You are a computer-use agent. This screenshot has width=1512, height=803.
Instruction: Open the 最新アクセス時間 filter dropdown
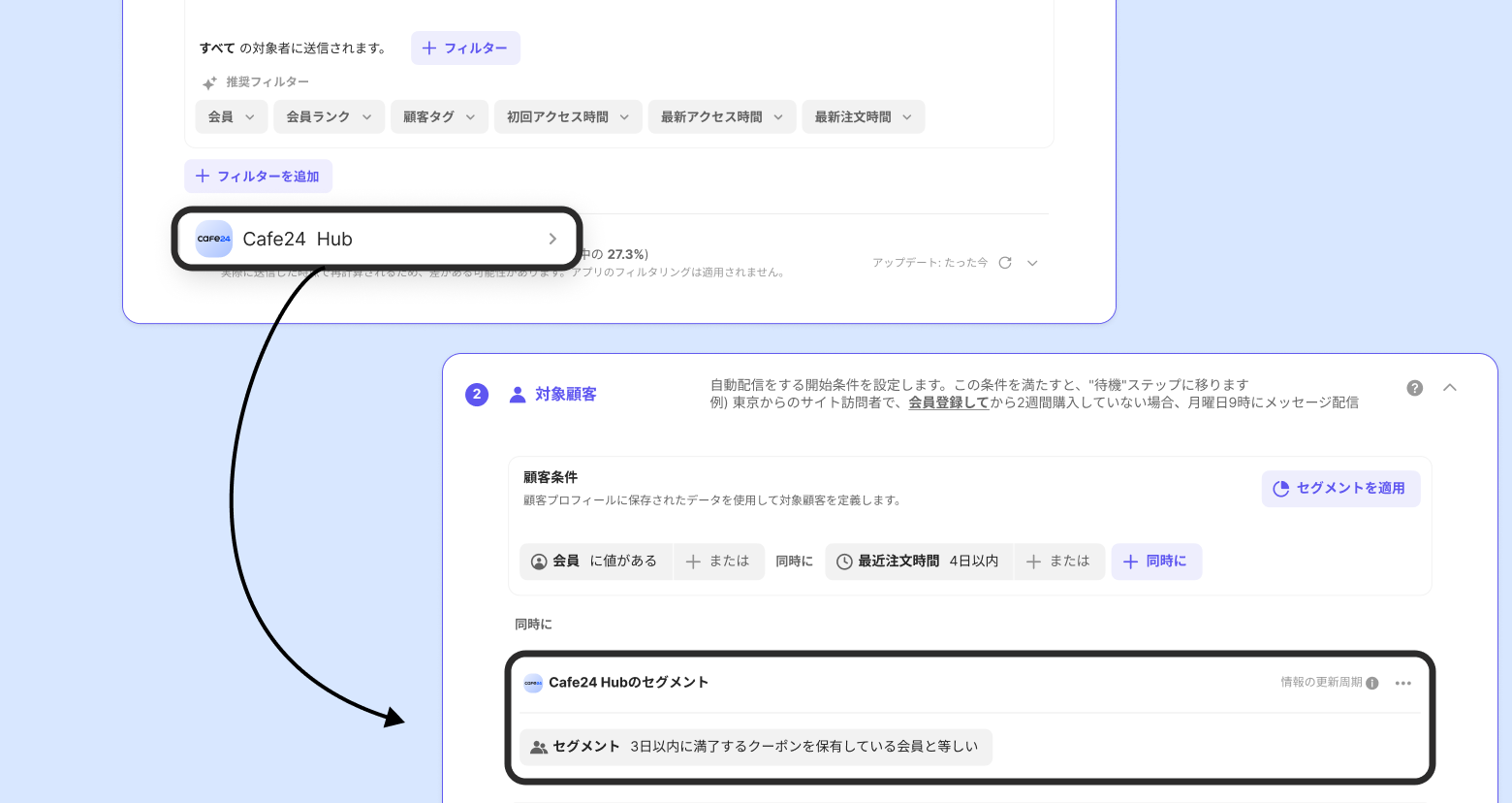pyautogui.click(x=722, y=117)
